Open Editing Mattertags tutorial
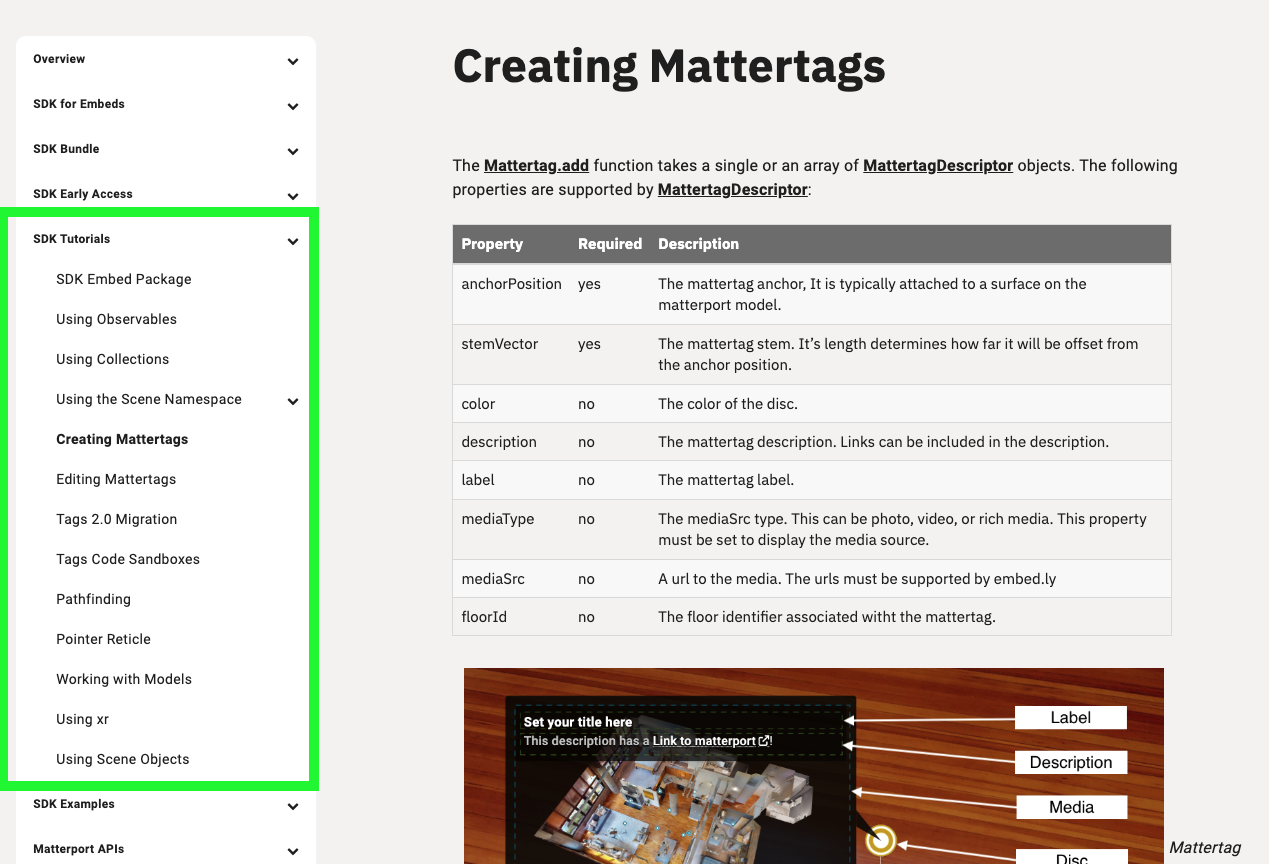Image resolution: width=1269 pixels, height=864 pixels. [x=116, y=479]
